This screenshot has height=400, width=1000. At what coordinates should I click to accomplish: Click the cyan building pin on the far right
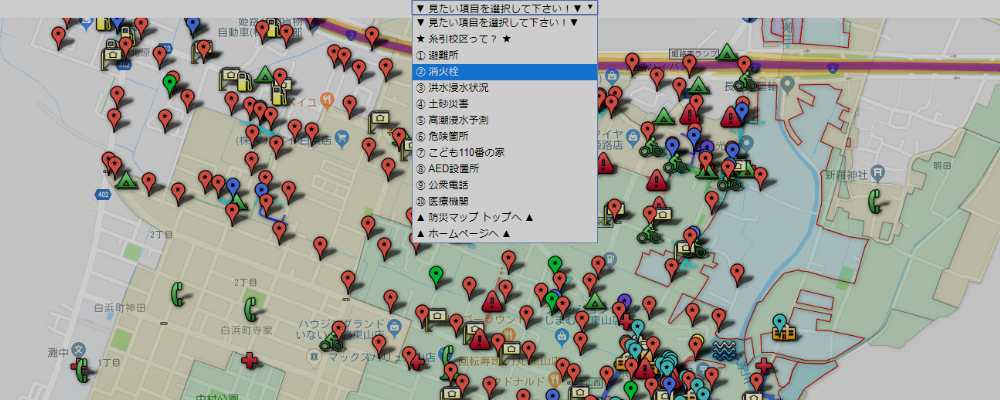click(x=781, y=325)
